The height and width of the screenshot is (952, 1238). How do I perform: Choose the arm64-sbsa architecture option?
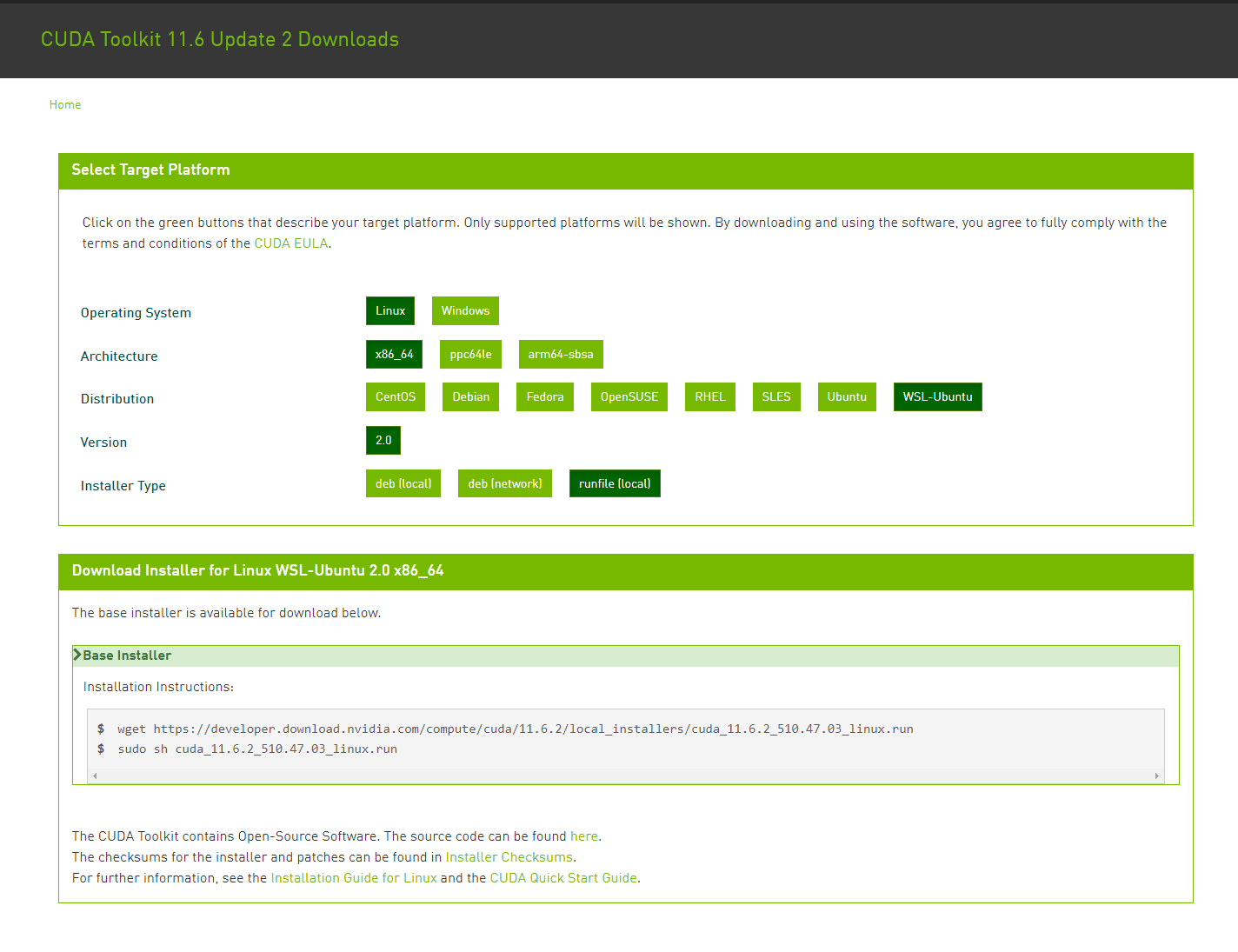560,354
